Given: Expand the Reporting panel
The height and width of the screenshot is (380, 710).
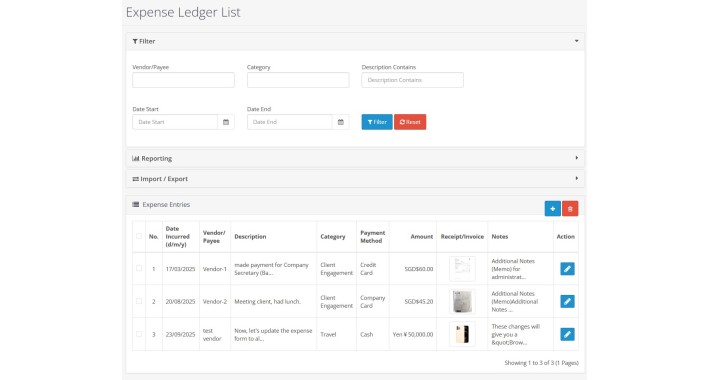Looking at the screenshot, I should 355,158.
